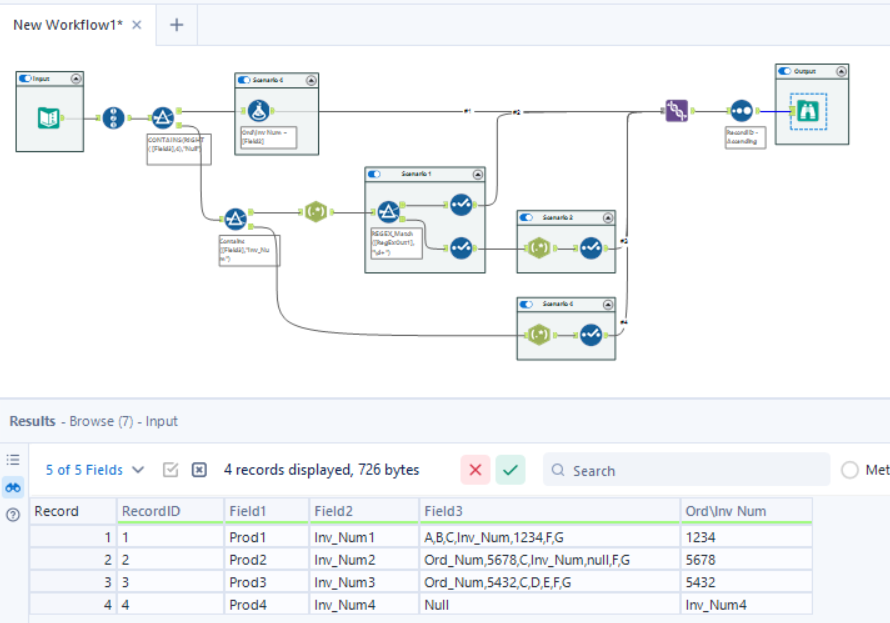Collapse the Input container
Screen dimensions: 890x623
pos(76,78)
